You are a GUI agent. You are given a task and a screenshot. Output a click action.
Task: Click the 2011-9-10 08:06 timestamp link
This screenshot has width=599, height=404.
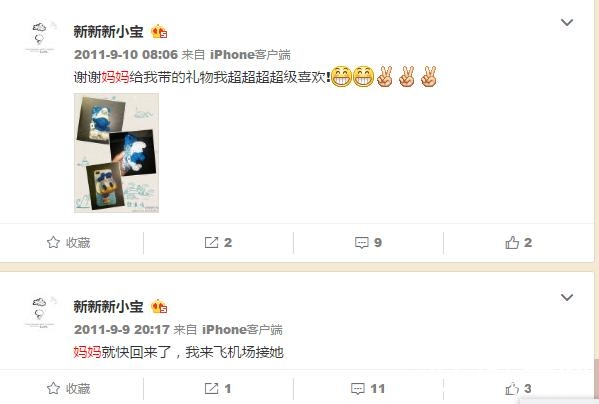126,55
